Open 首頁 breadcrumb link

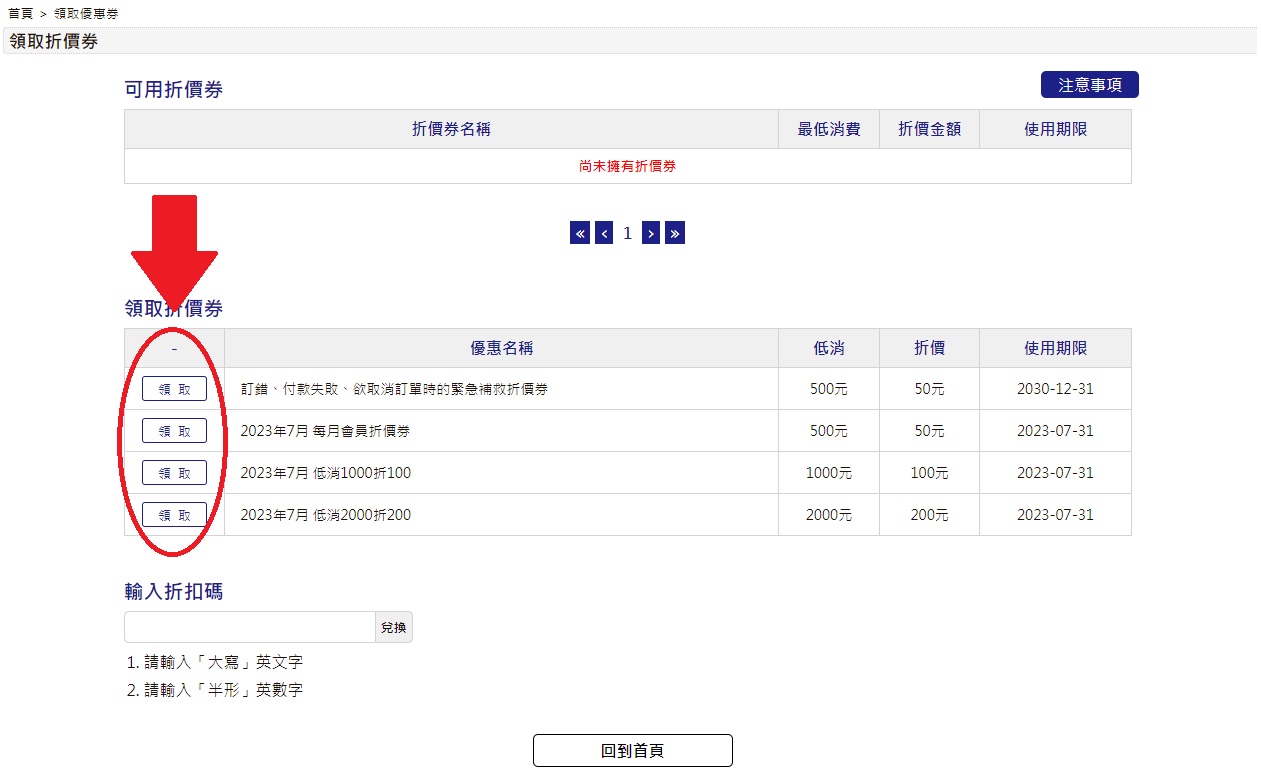pyautogui.click(x=20, y=13)
